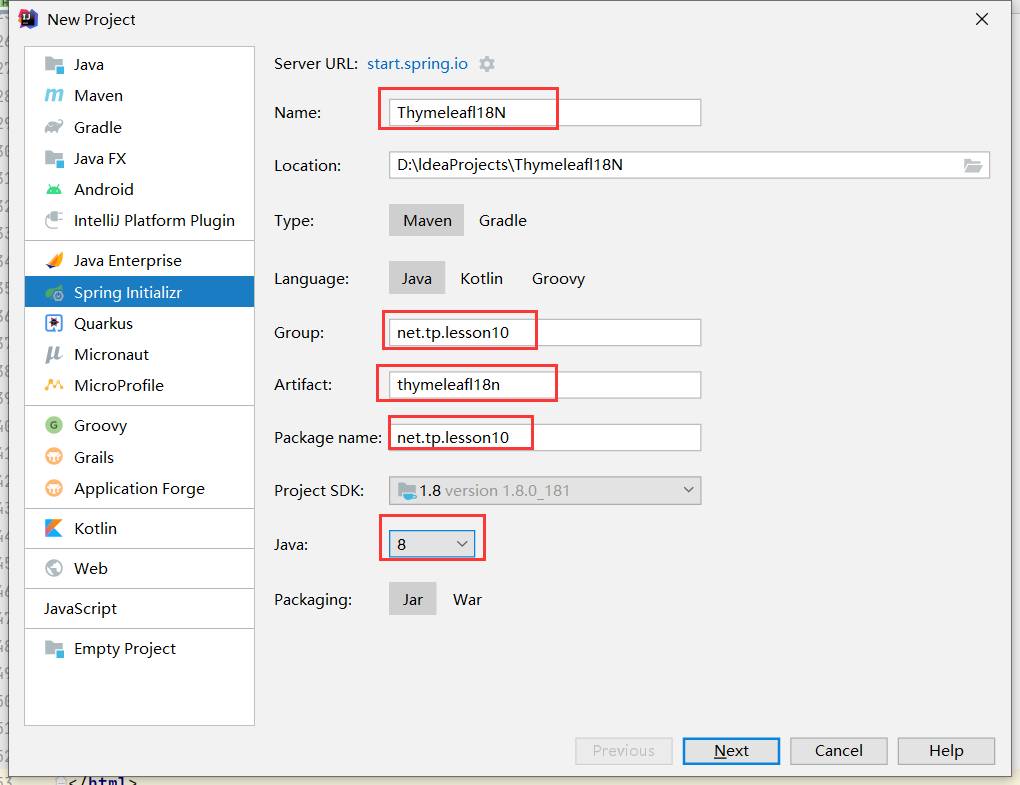The image size is (1020, 785).
Task: Click the Help button
Action: pos(946,751)
